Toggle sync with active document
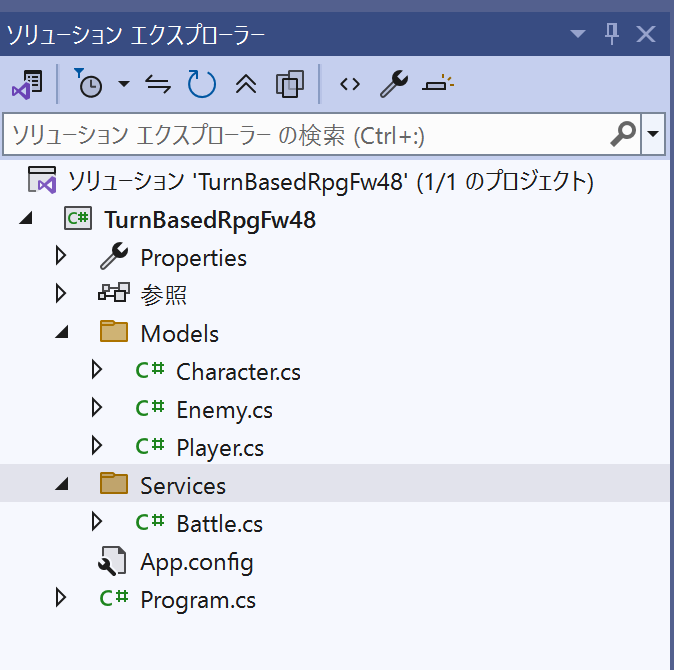674x670 pixels. click(x=158, y=84)
